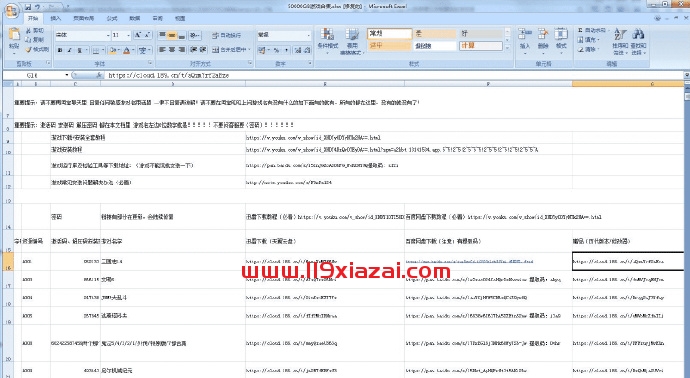Toggle center horizontal alignment
The height and width of the screenshot is (378, 690).
172,50
